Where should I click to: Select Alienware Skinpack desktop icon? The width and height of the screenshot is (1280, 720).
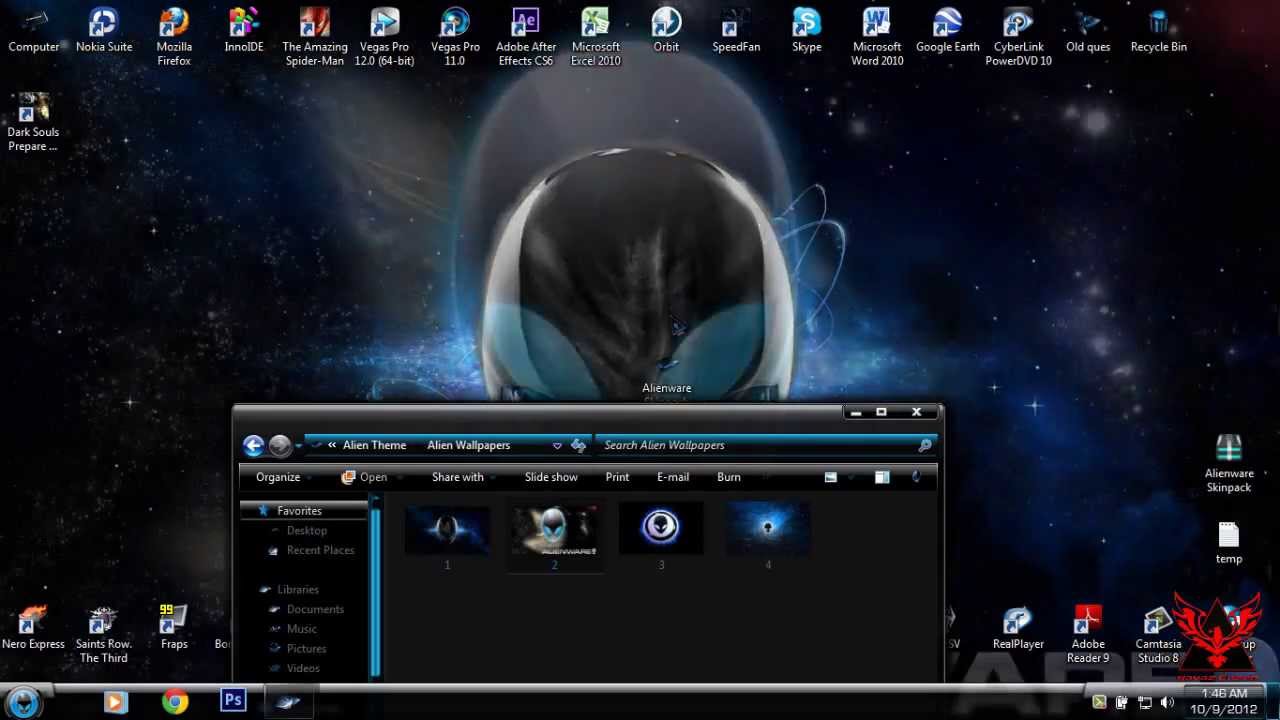pos(1229,464)
